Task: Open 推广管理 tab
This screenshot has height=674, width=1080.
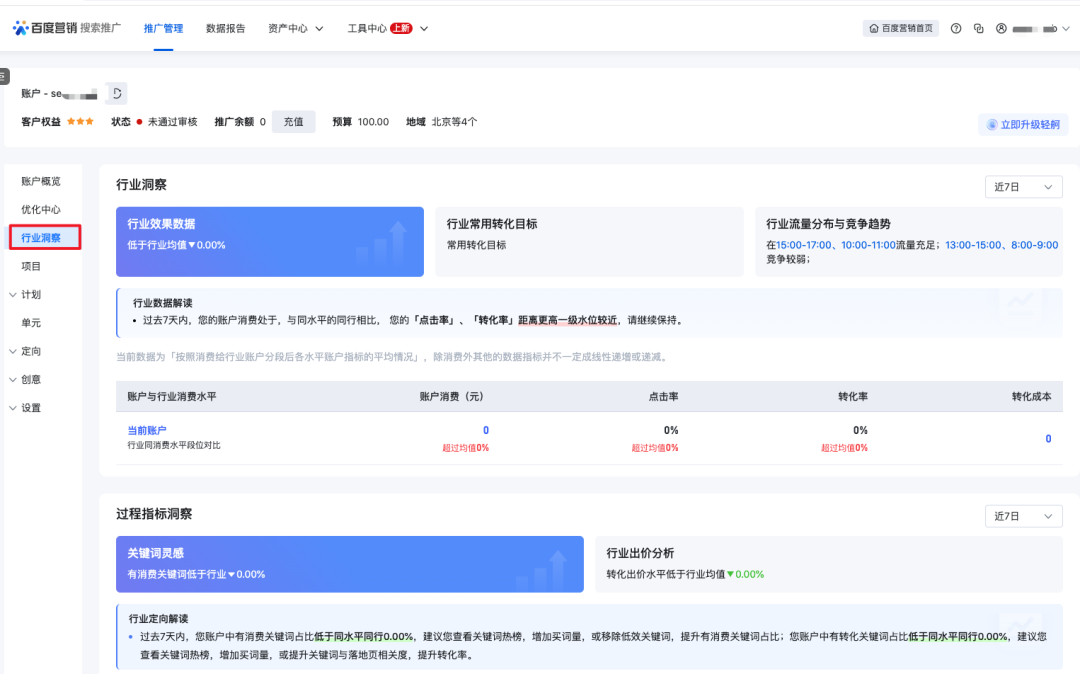Action: click(x=163, y=28)
